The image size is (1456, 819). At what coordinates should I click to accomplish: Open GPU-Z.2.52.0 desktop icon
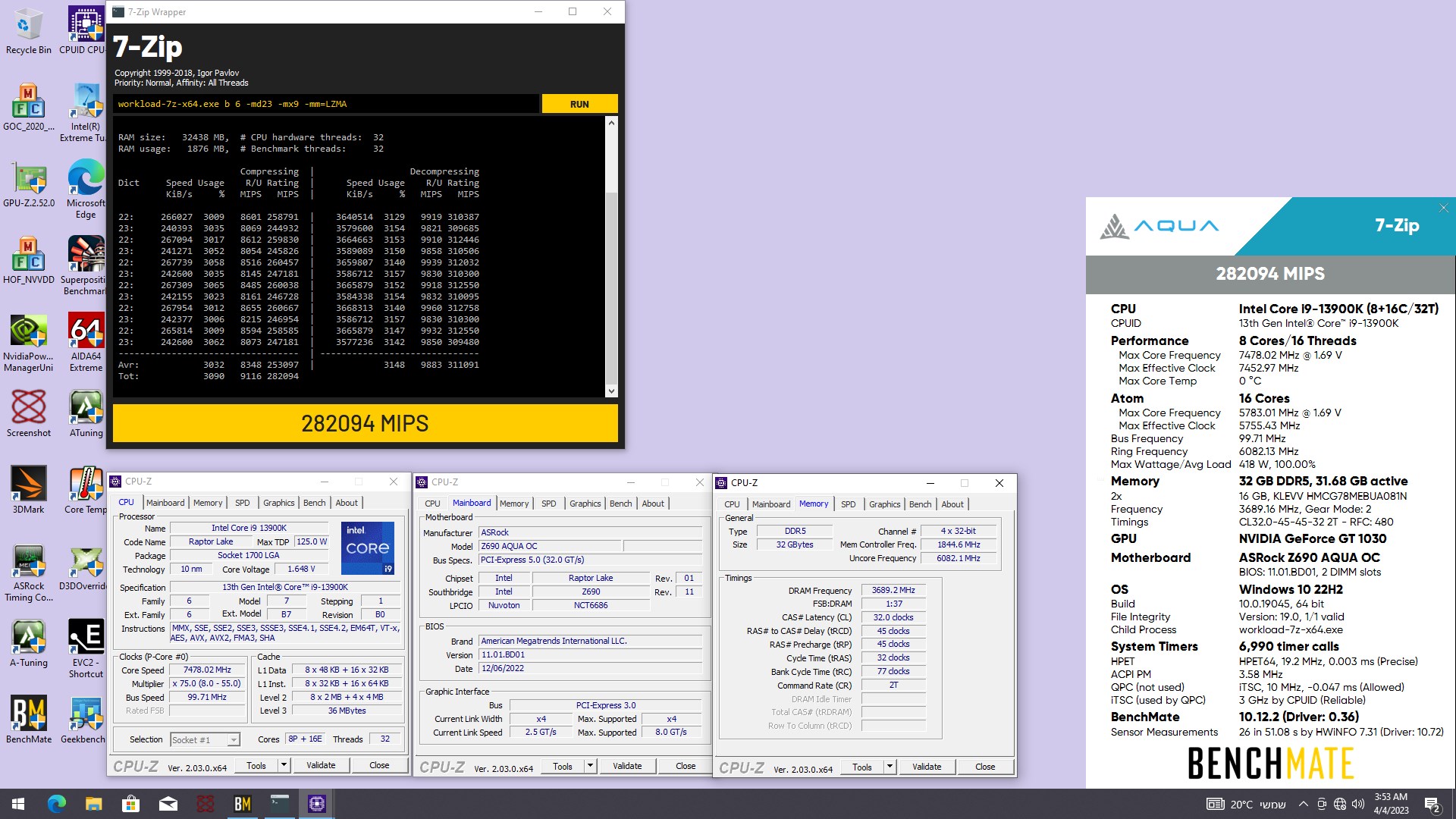[28, 184]
